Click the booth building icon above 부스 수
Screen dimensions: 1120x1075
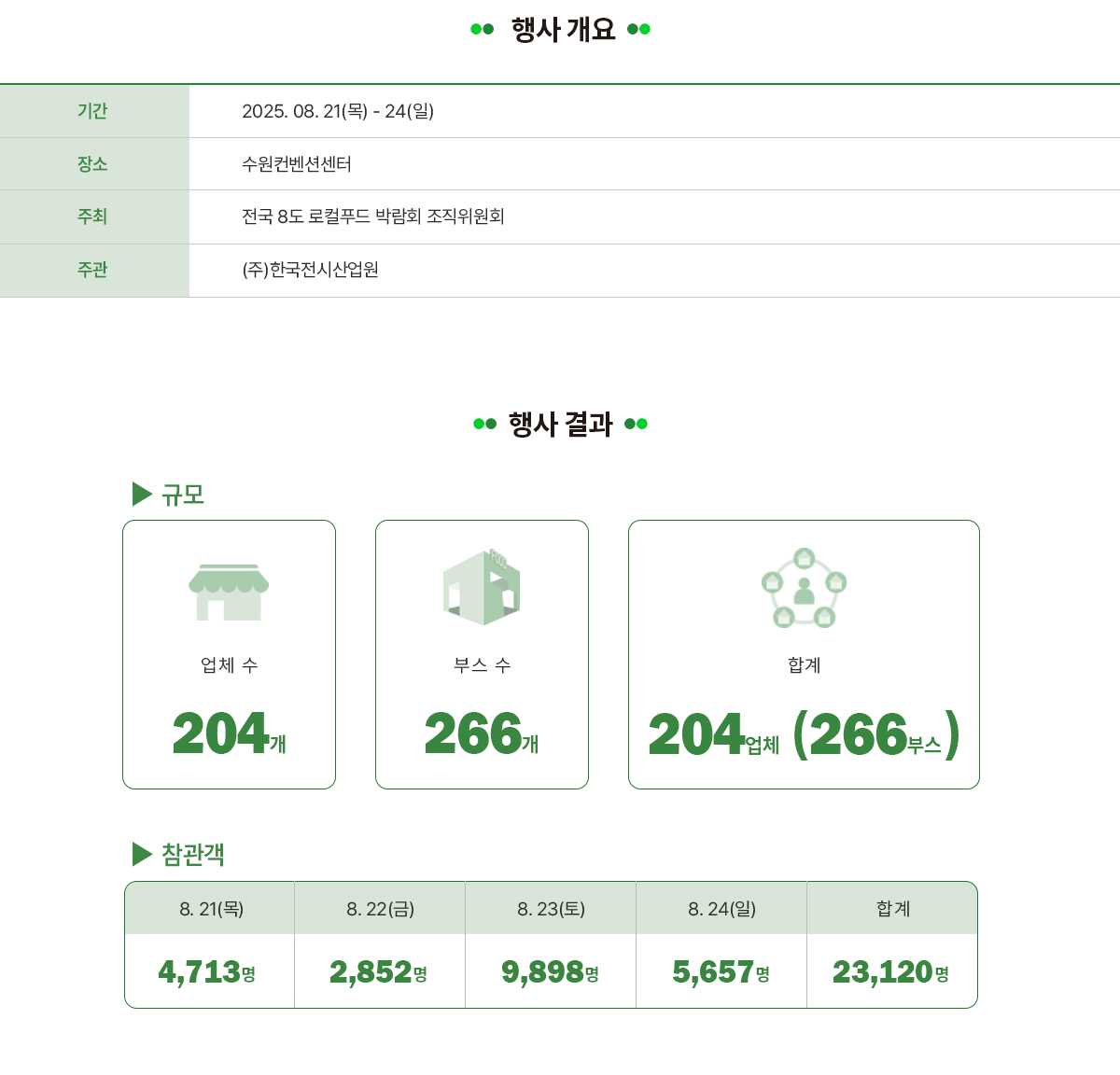[x=482, y=587]
